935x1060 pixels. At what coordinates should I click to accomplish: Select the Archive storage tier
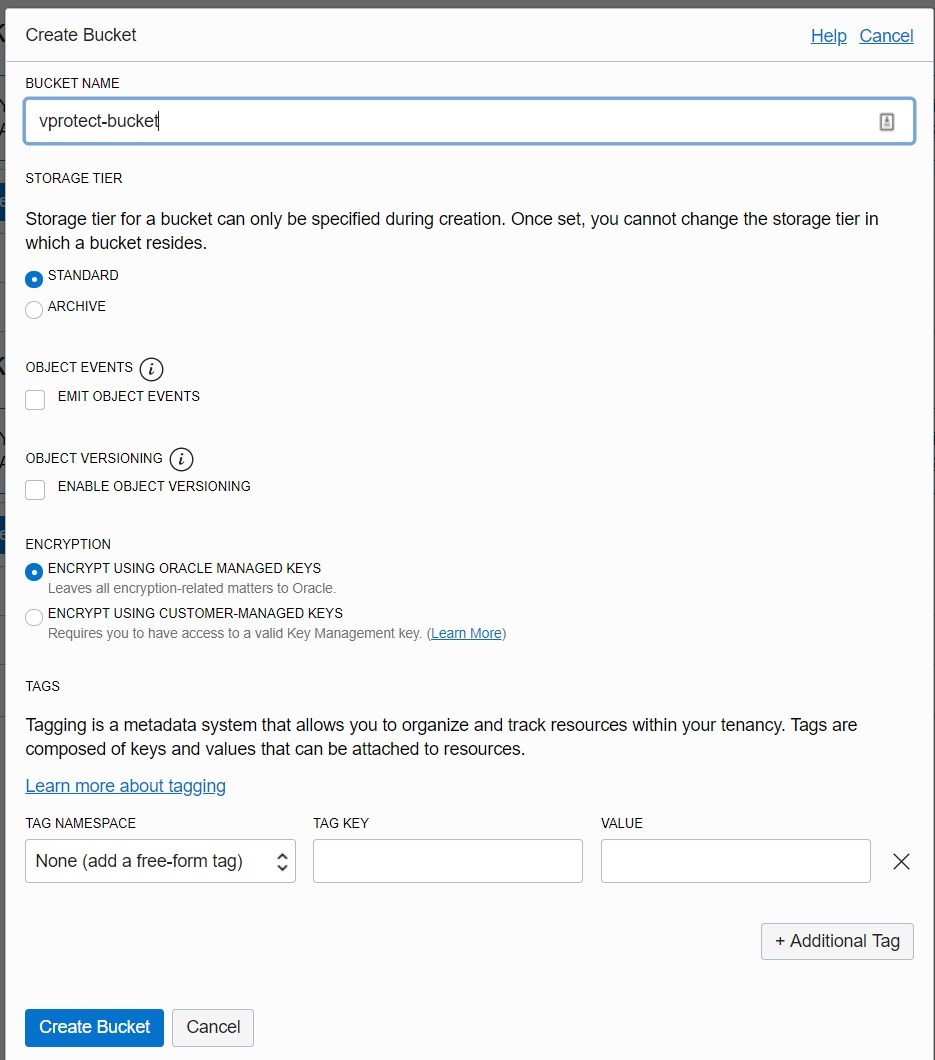point(34,309)
